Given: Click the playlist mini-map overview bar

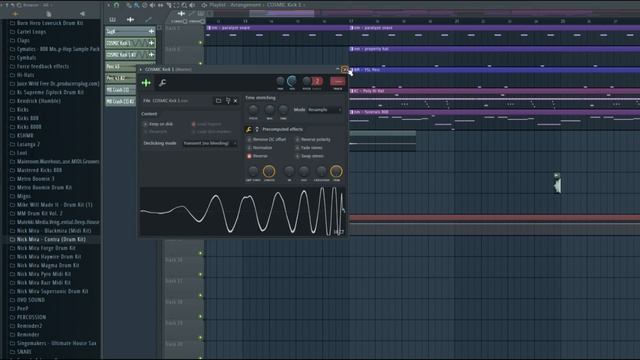Looking at the screenshot, I should (x=424, y=13).
